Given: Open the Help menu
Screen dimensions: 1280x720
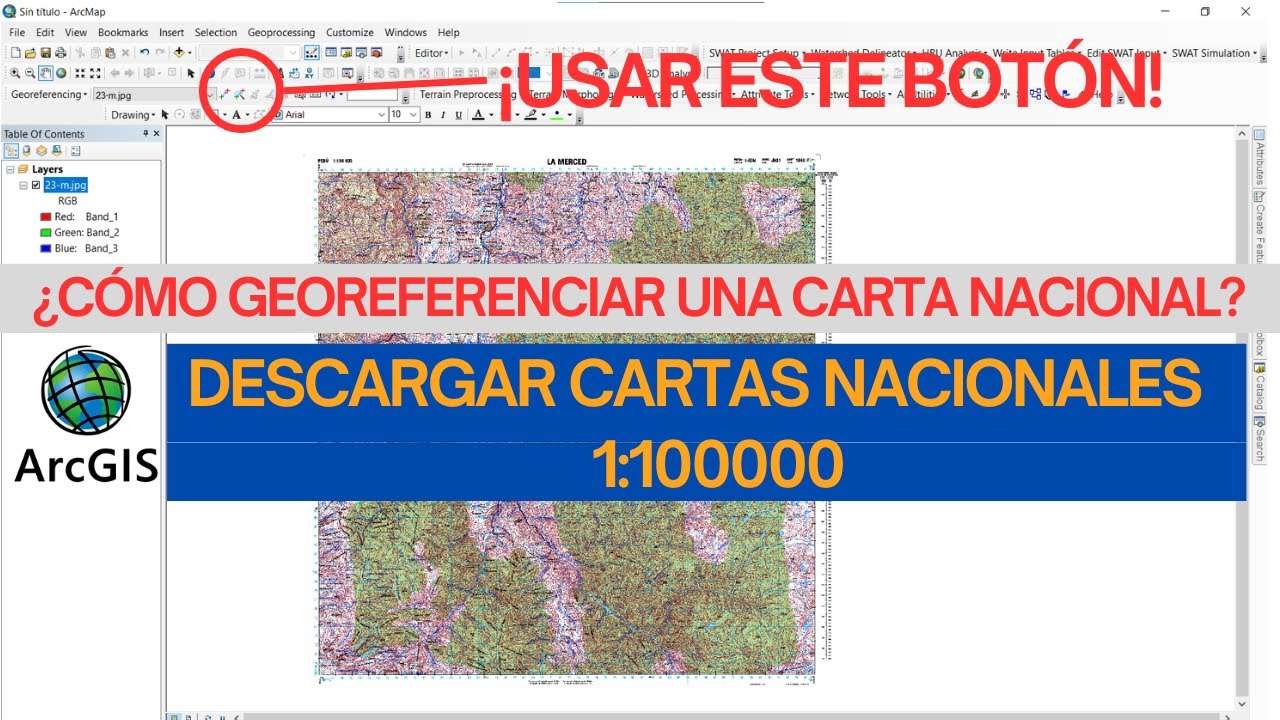Looking at the screenshot, I should coord(449,32).
